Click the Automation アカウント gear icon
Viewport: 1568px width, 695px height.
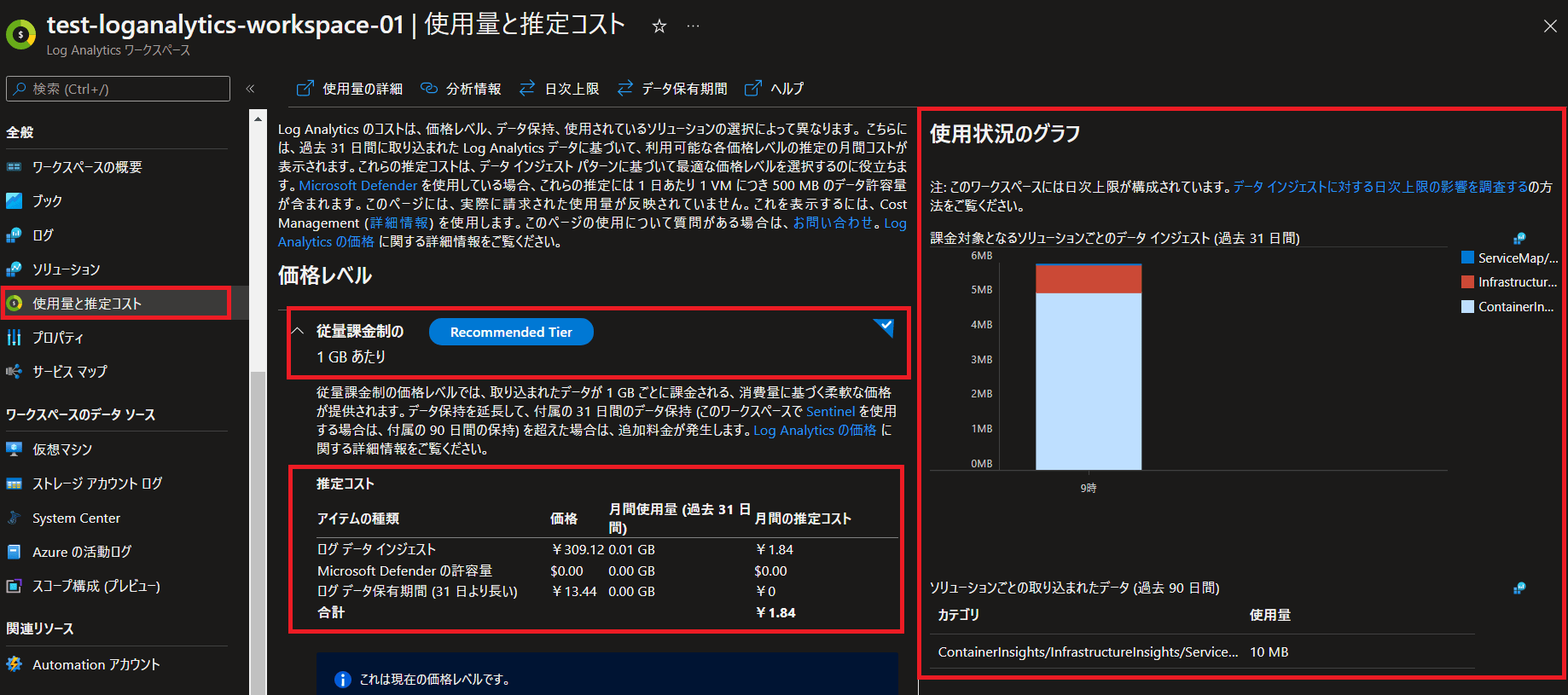point(15,664)
